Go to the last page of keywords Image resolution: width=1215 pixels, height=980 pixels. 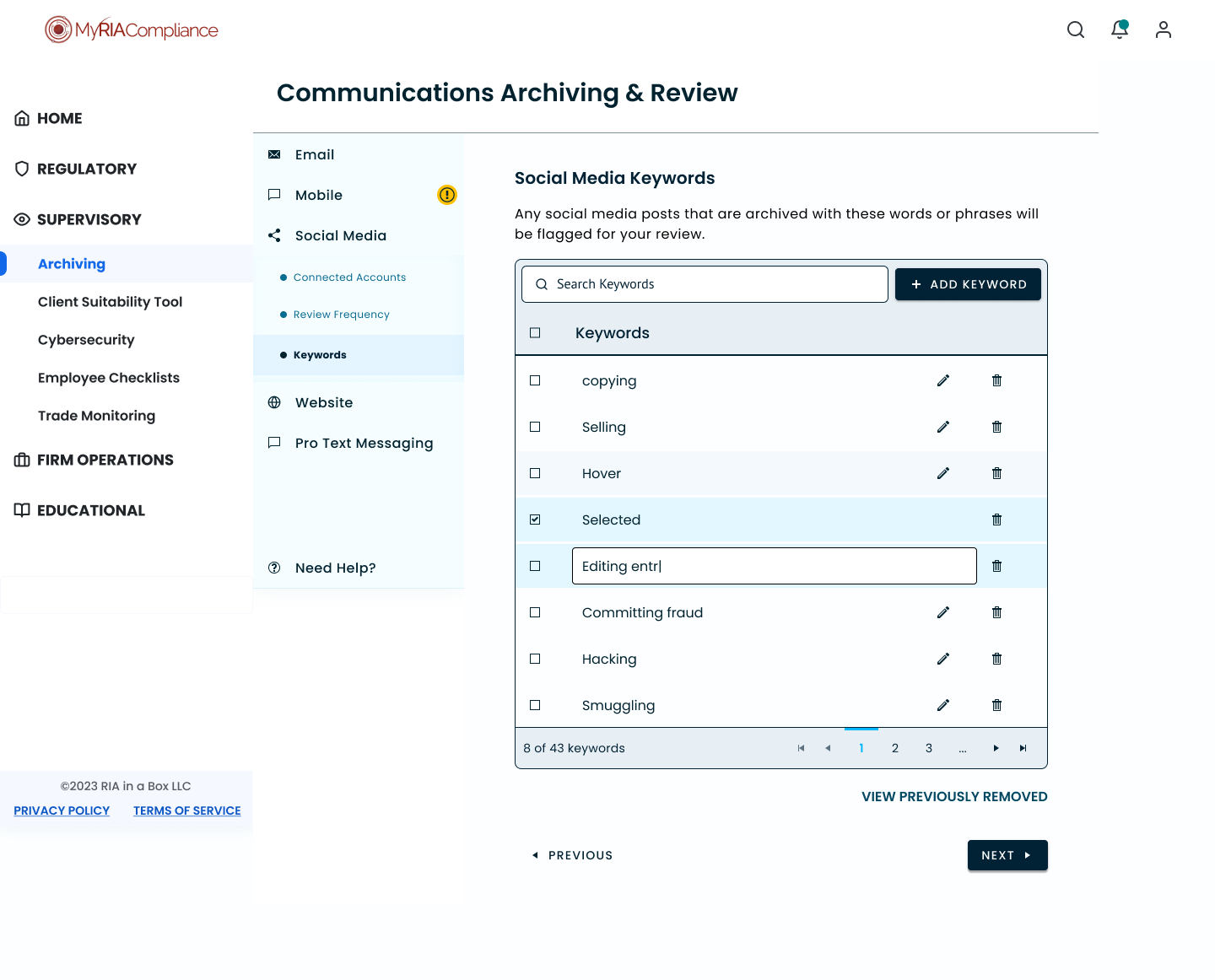click(1023, 748)
